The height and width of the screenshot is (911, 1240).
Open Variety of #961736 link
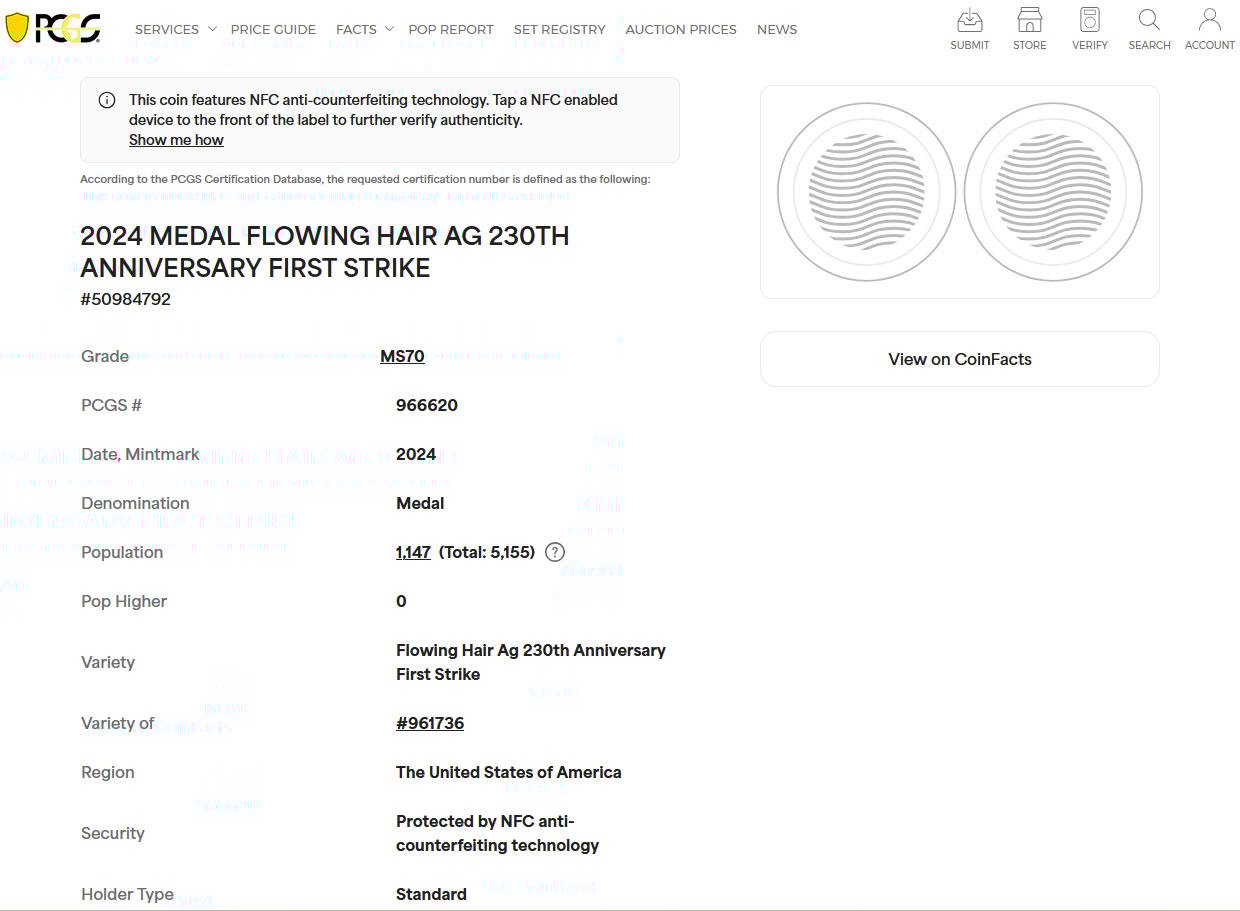coord(430,723)
